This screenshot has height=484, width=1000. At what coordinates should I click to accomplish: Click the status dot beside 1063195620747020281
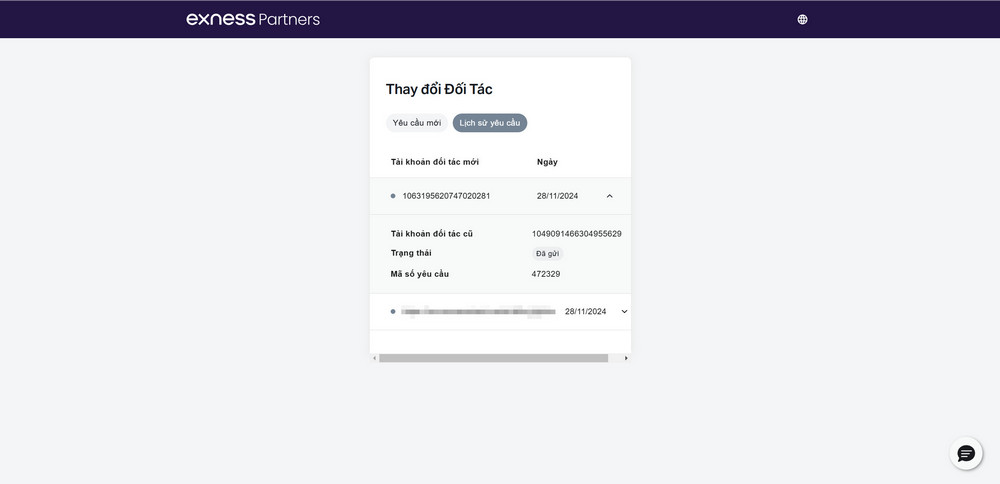393,196
